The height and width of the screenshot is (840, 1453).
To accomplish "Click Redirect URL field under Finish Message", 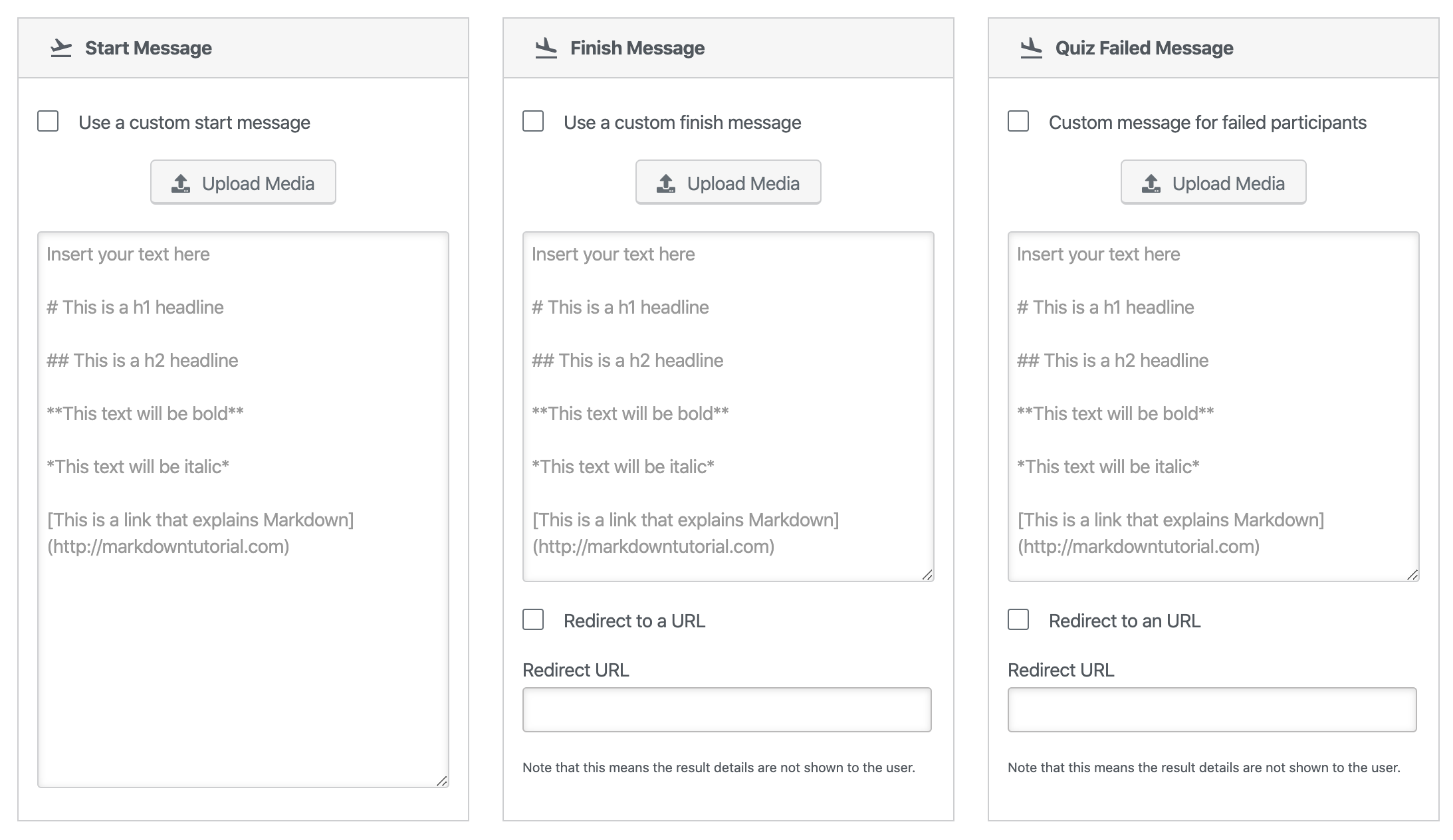I will point(727,710).
